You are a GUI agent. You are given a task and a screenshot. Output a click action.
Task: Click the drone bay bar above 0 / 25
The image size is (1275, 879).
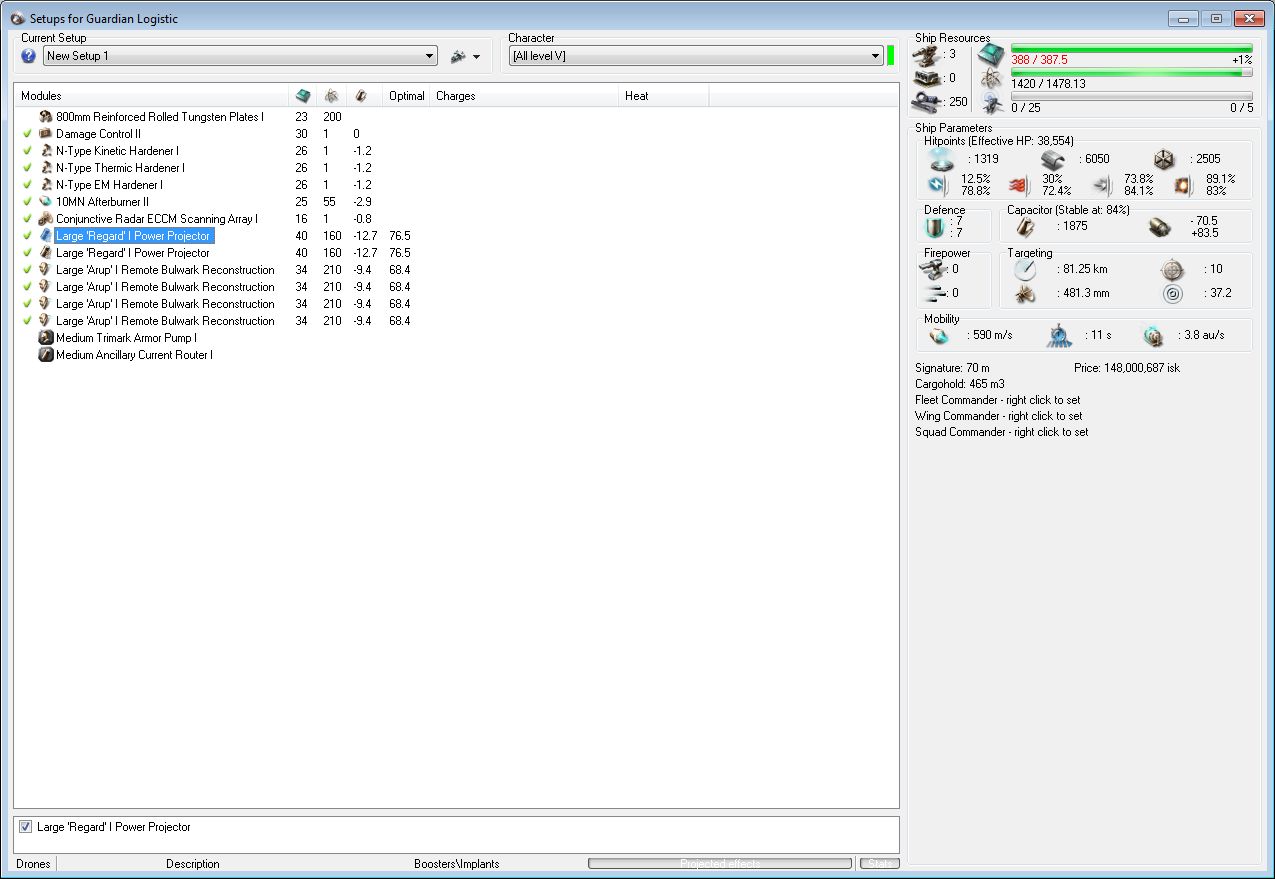[1132, 96]
